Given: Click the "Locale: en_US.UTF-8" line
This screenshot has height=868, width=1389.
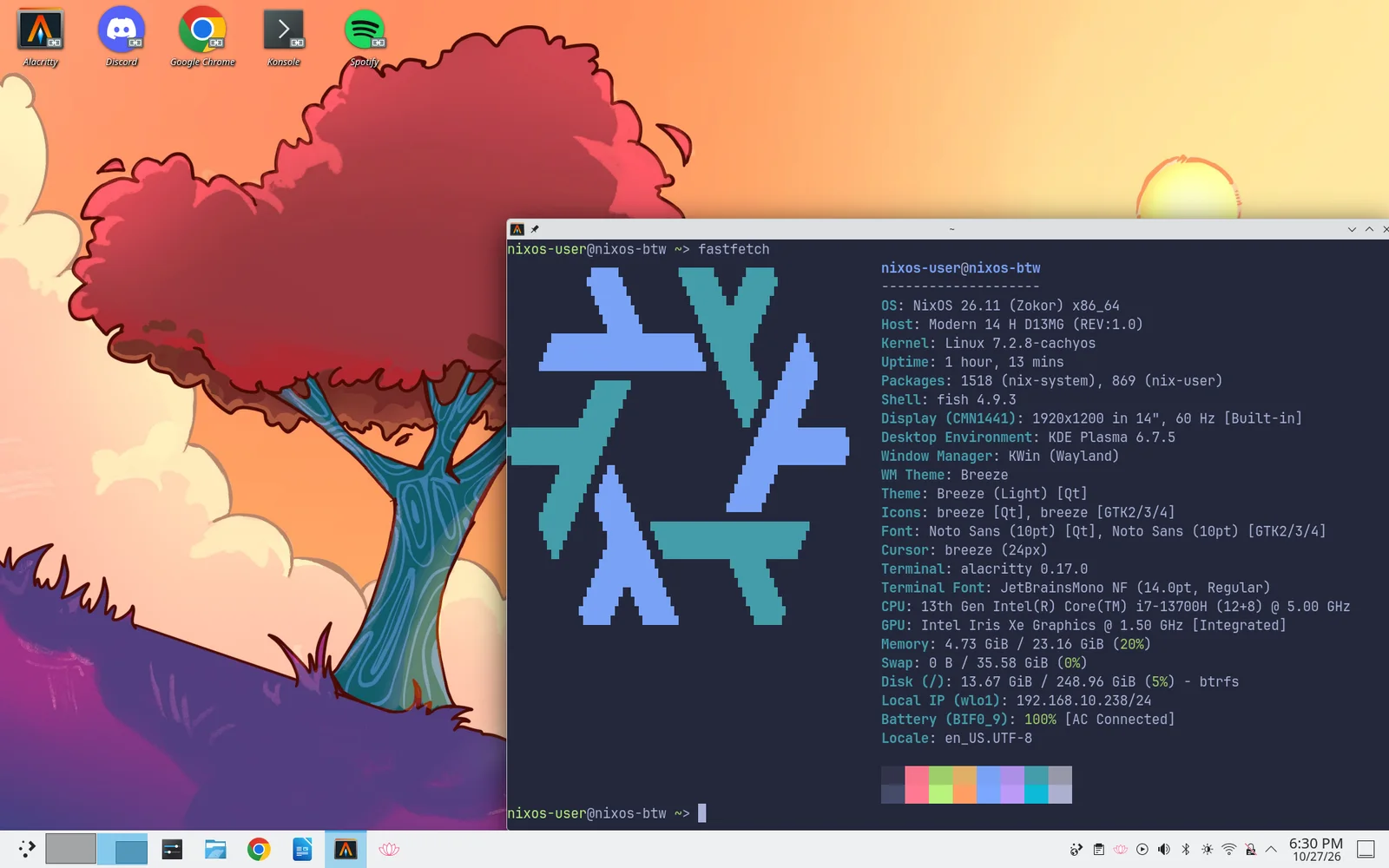Looking at the screenshot, I should coord(957,739).
